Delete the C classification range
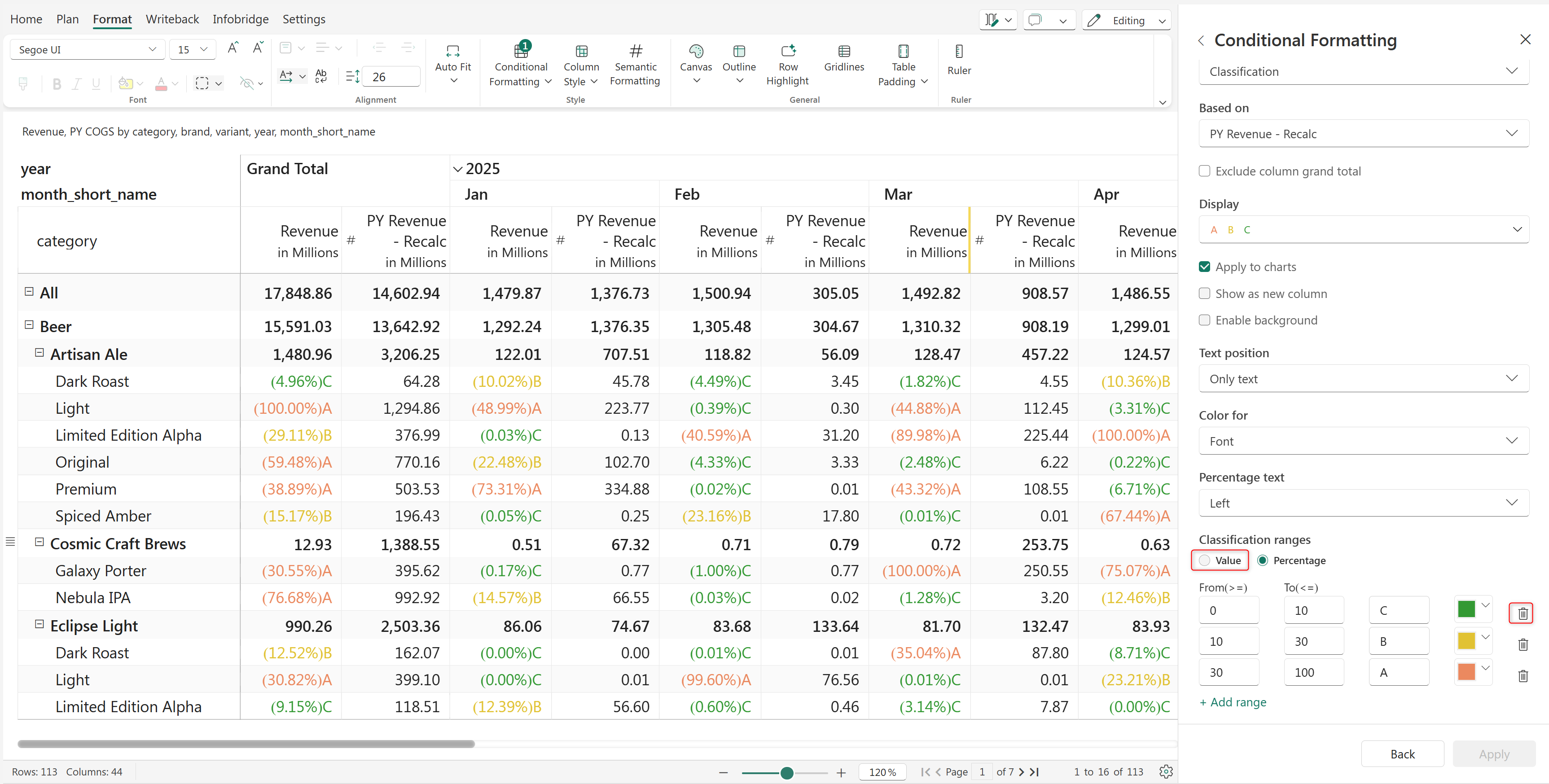 click(1523, 613)
